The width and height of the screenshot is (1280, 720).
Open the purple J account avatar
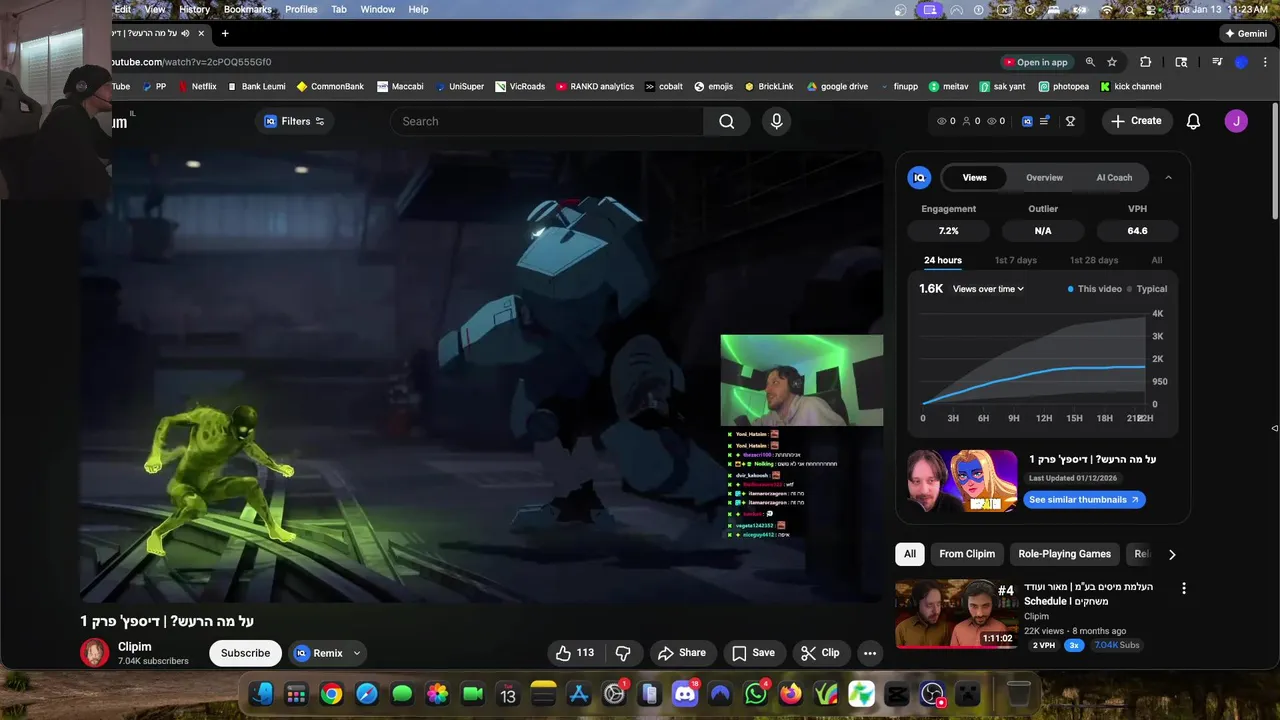tap(1236, 121)
